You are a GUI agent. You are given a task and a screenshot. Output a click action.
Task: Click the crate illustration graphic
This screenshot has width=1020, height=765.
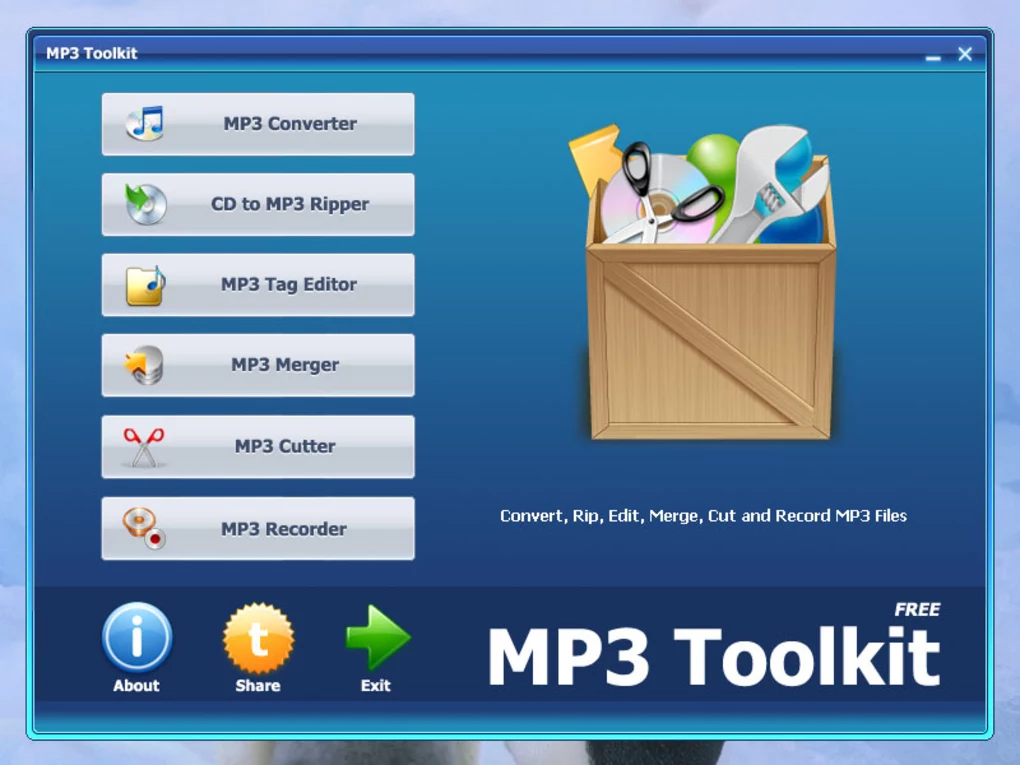710,290
